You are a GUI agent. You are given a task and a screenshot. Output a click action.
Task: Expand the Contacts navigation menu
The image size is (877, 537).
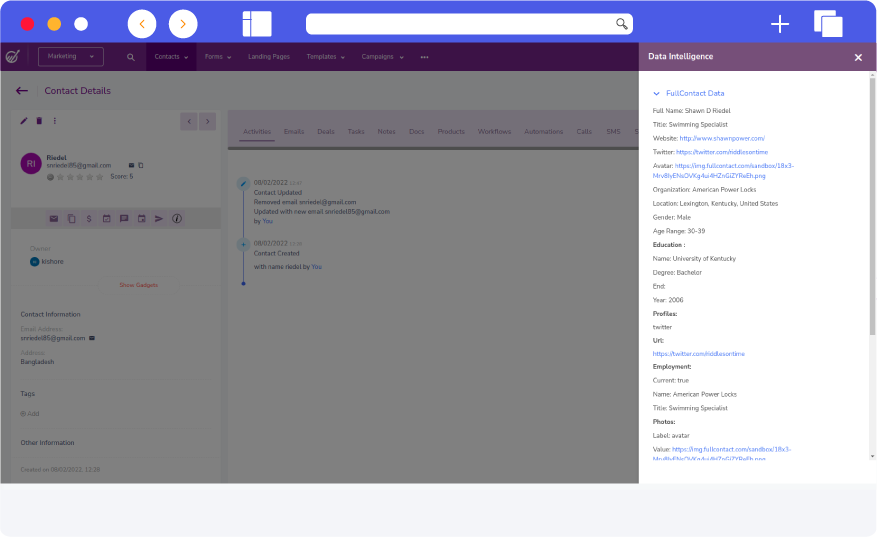coord(171,57)
